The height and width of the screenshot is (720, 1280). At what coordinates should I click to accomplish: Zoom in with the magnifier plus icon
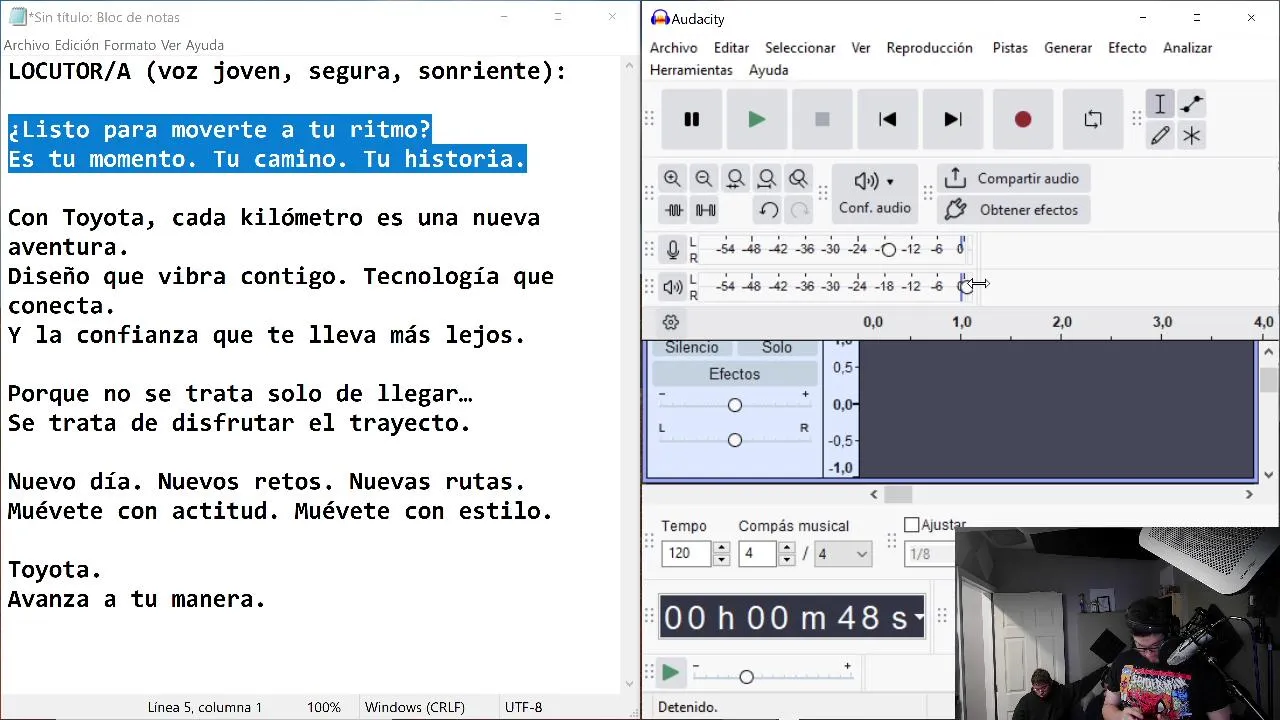[x=672, y=179]
